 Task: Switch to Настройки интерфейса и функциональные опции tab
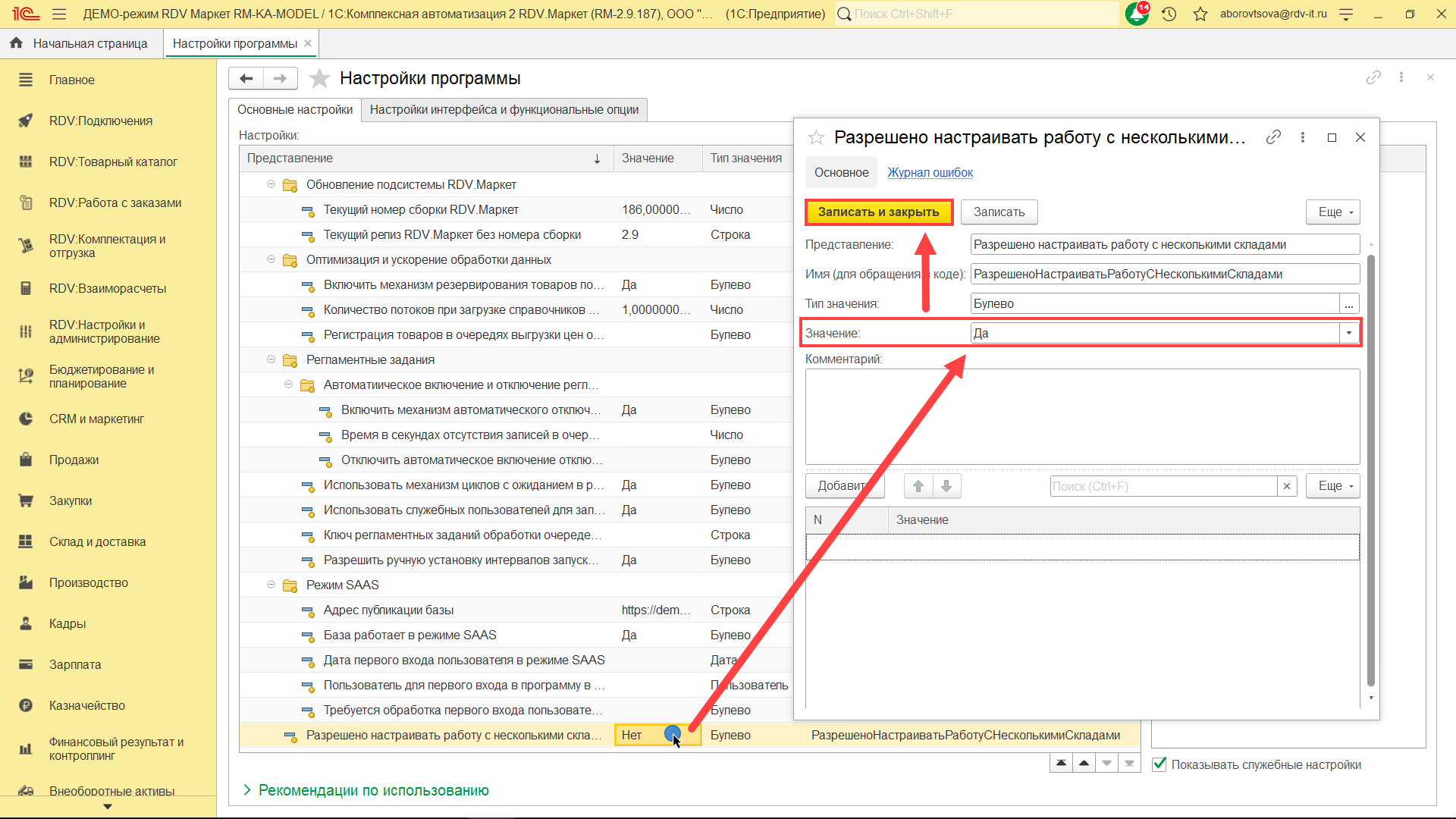click(504, 109)
